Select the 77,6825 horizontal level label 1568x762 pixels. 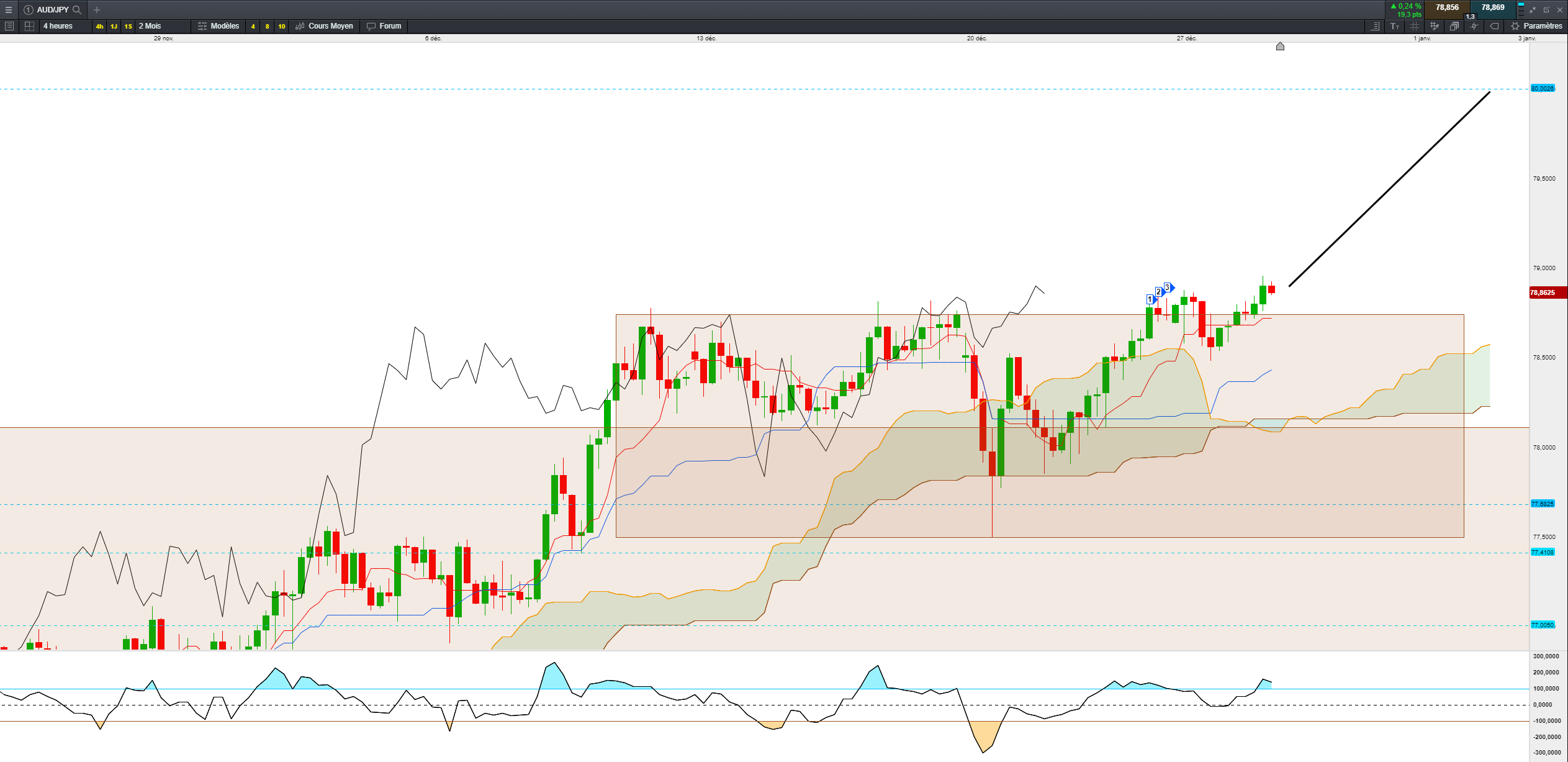[x=1543, y=504]
